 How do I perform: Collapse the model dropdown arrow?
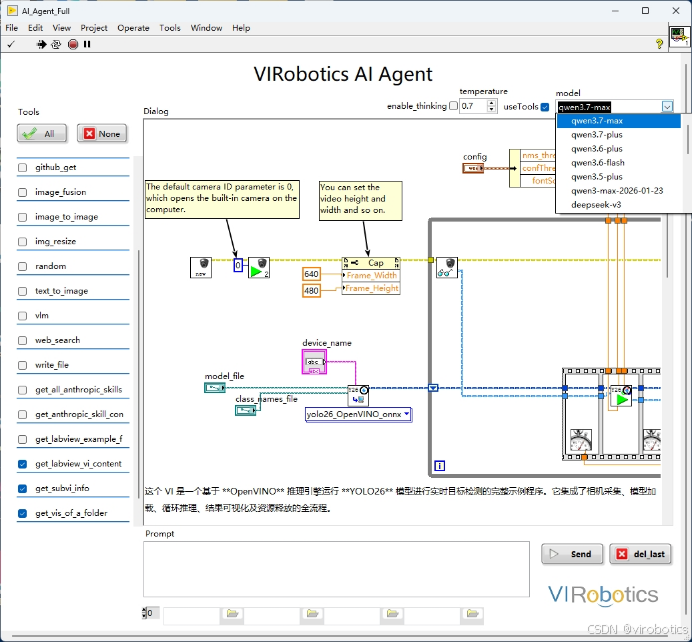[x=667, y=107]
